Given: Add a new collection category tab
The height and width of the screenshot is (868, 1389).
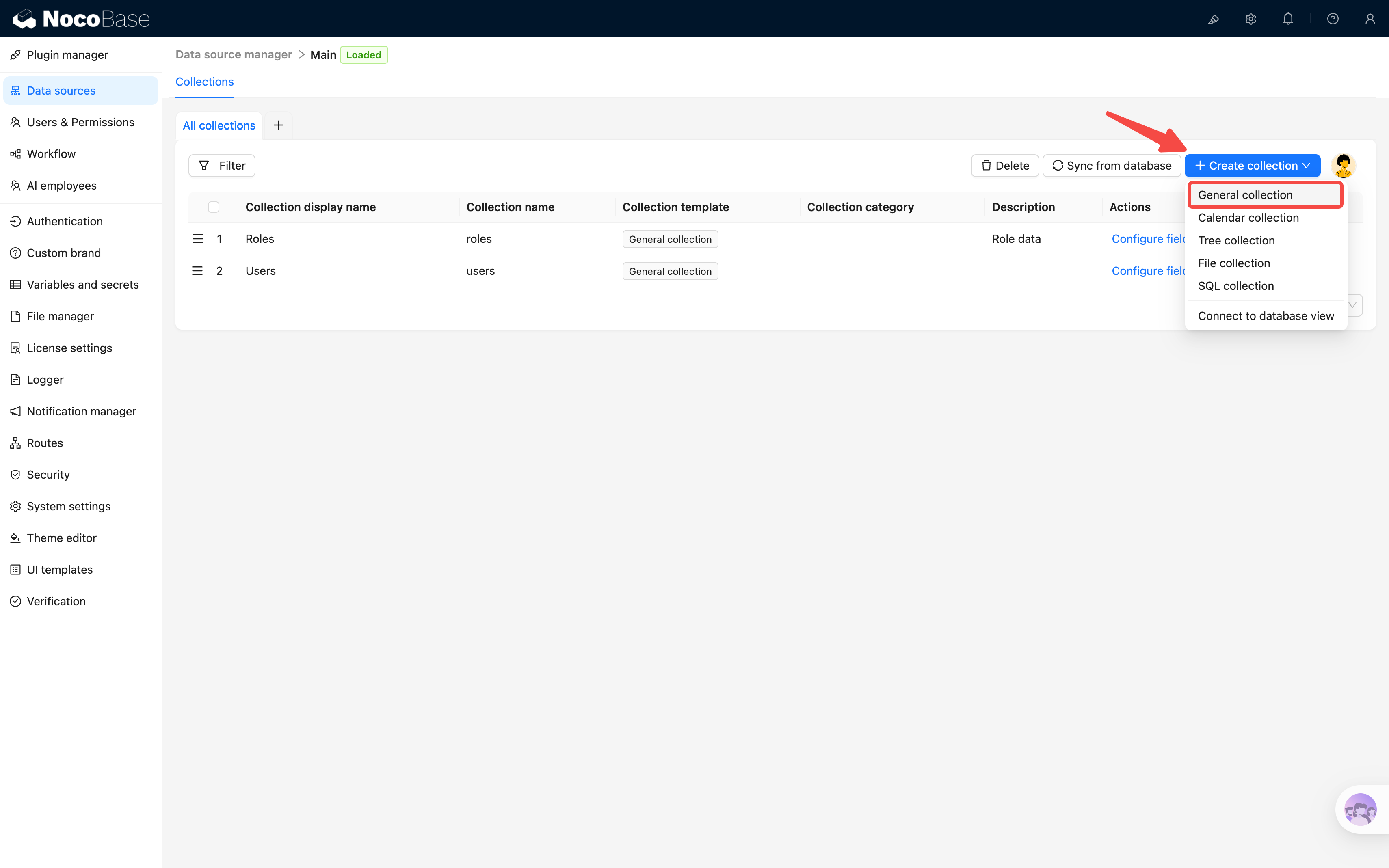Looking at the screenshot, I should click(279, 125).
